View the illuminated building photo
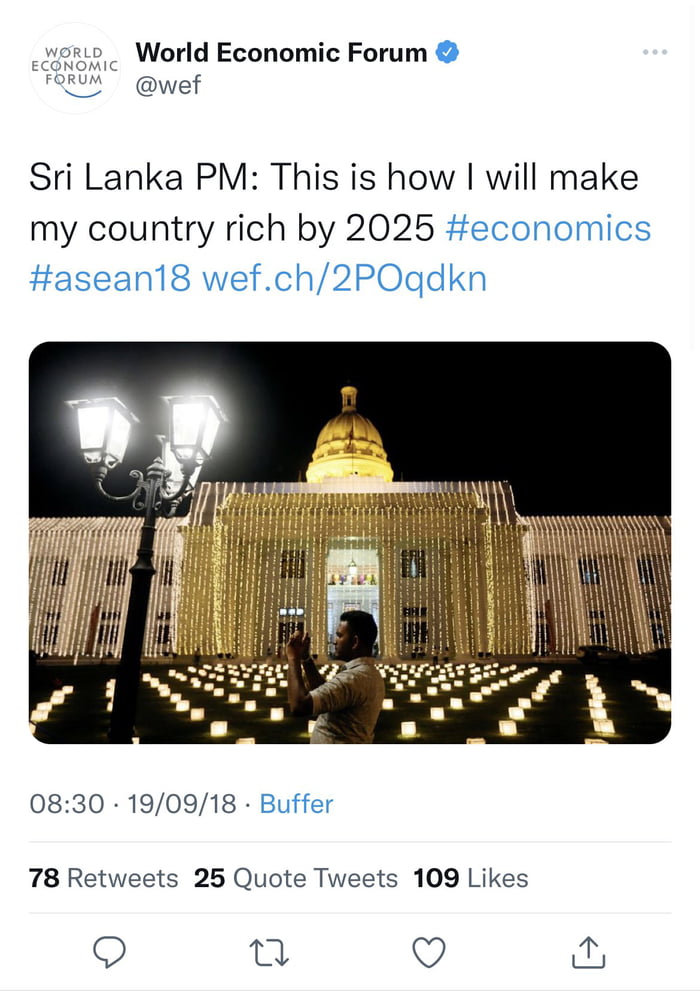This screenshot has height=996, width=700. (x=350, y=542)
